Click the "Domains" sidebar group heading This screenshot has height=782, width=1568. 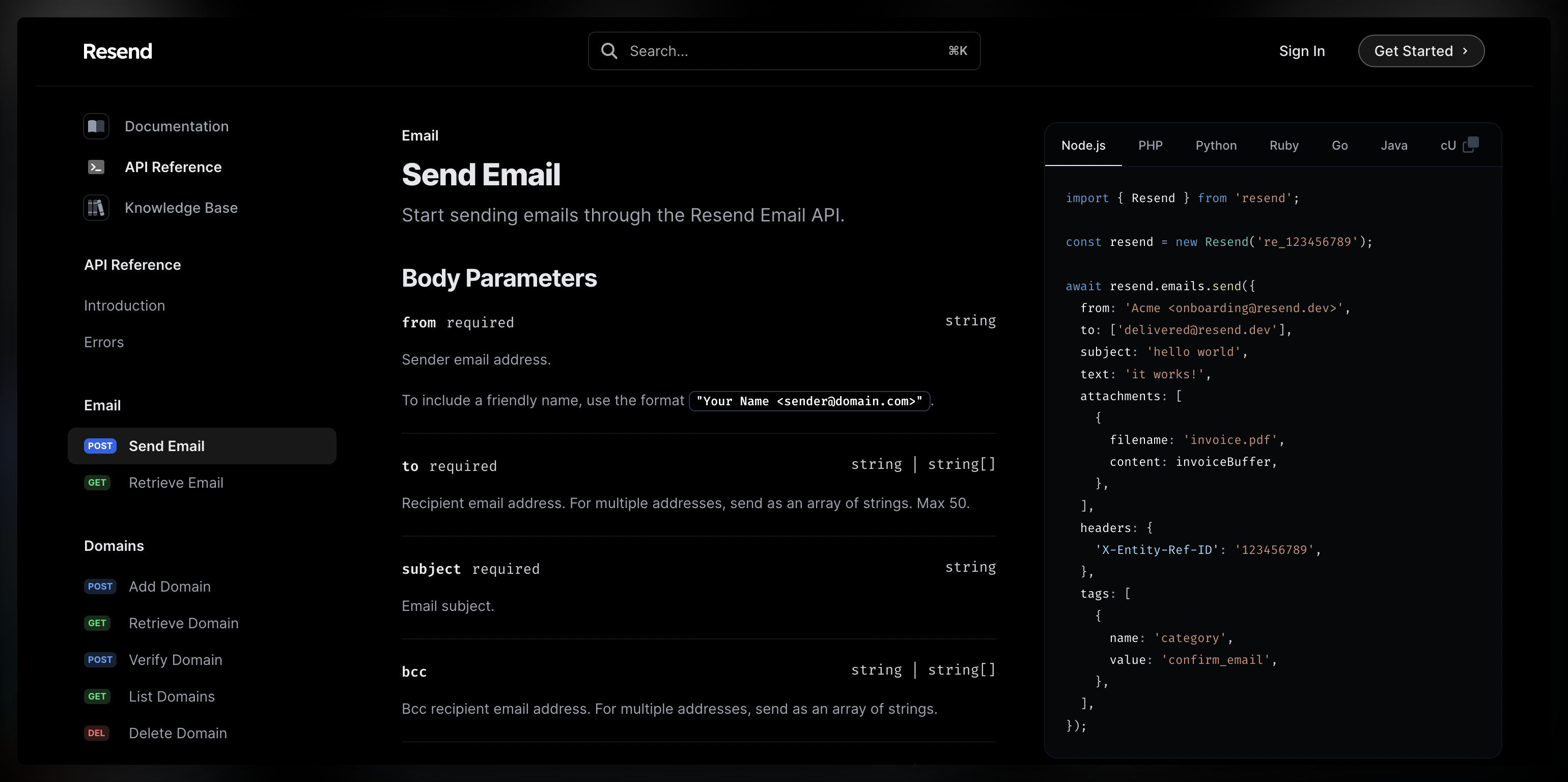click(114, 546)
